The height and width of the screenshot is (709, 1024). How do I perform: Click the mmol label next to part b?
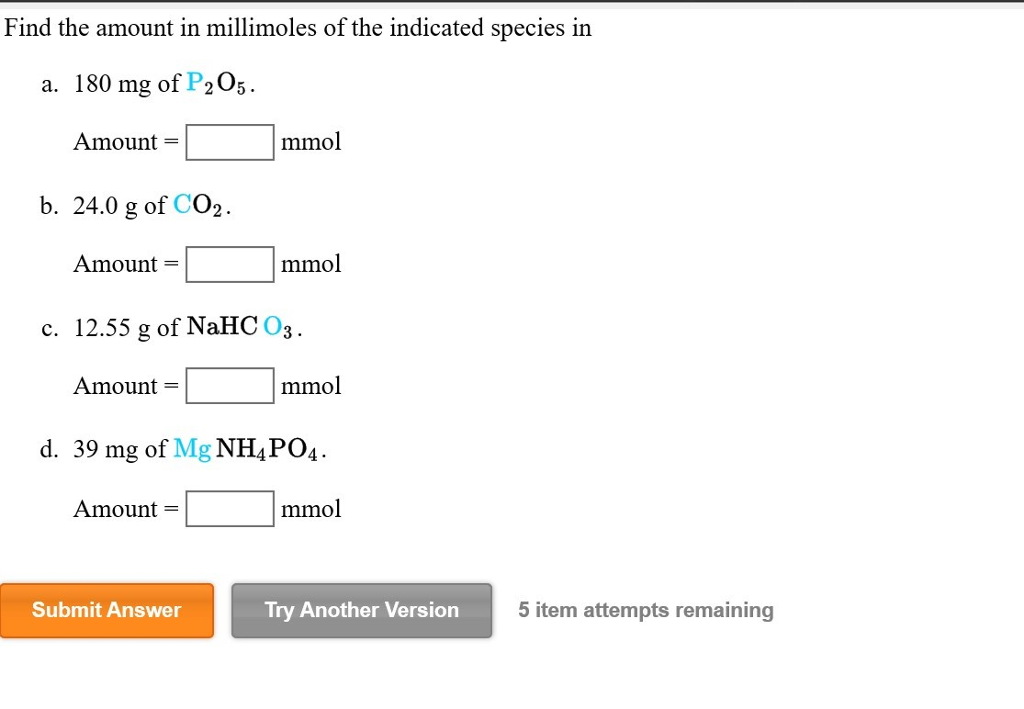311,263
